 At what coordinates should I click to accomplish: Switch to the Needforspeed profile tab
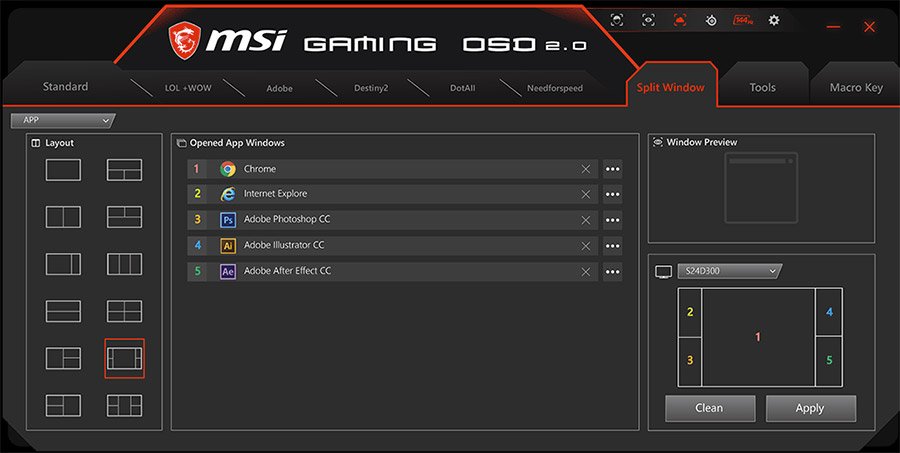(x=555, y=88)
